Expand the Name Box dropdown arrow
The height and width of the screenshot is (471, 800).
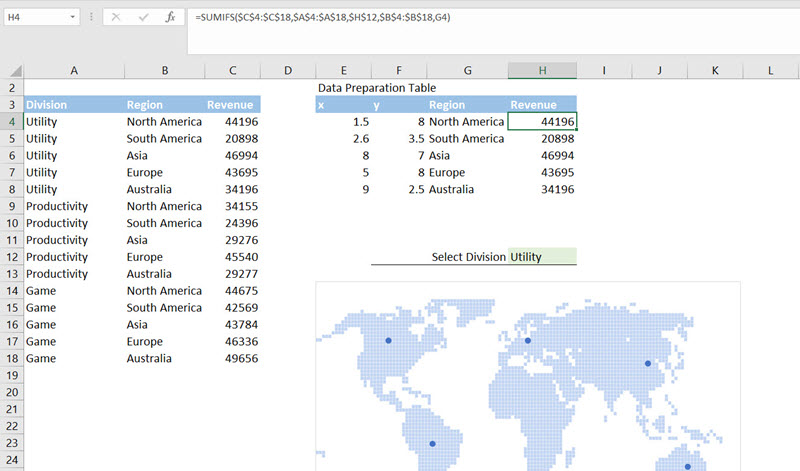[x=73, y=18]
